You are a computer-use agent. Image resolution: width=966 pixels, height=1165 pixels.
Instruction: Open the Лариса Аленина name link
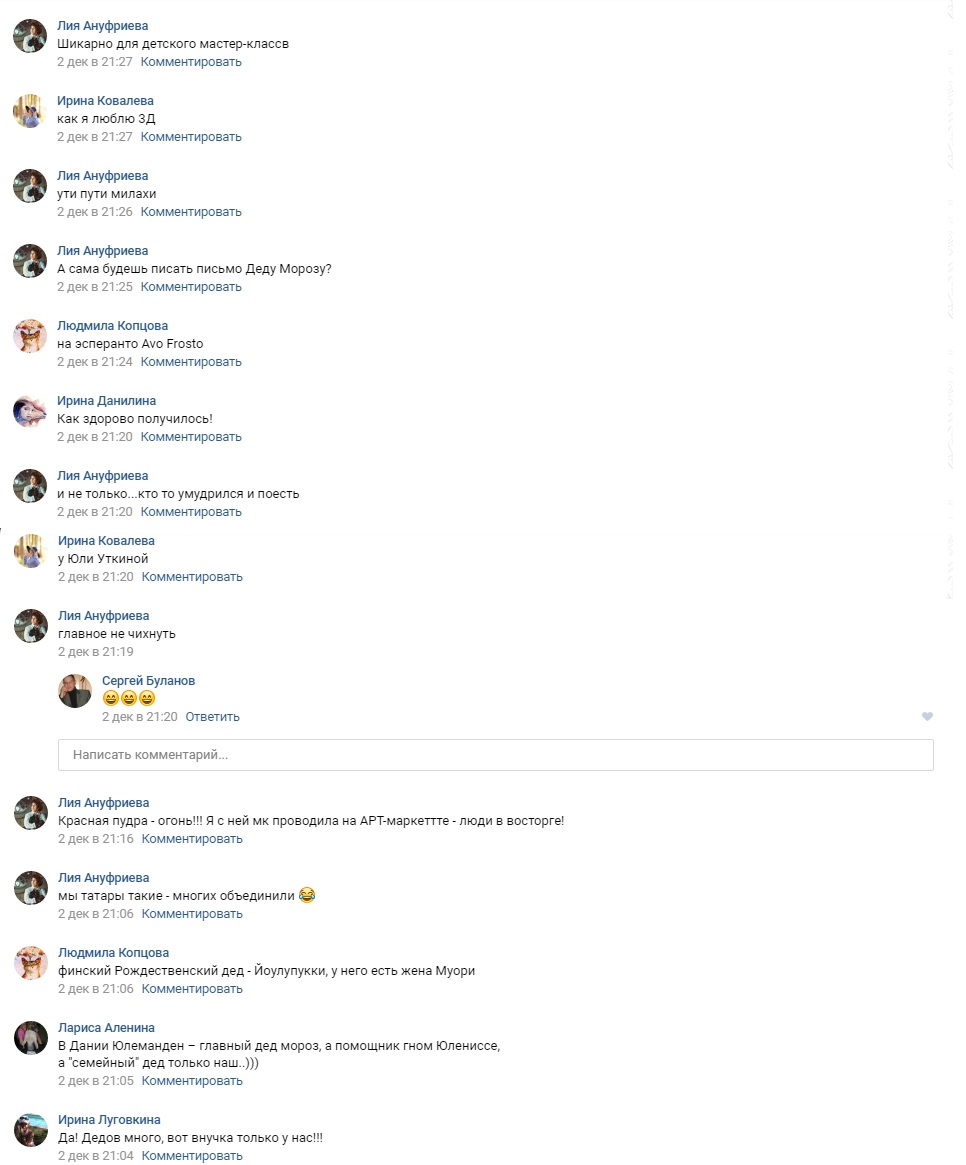tap(106, 1028)
